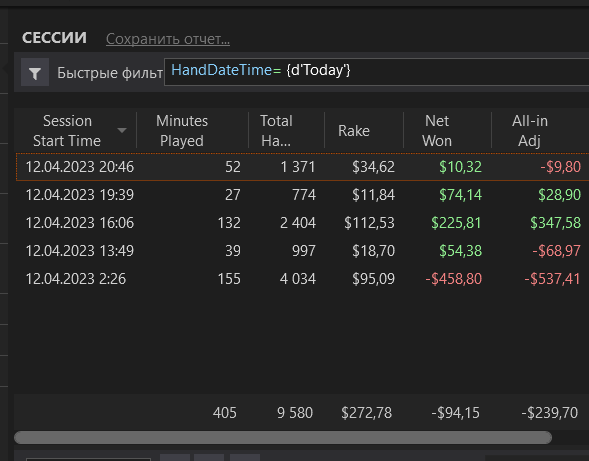
Task: Click the horizontal scrollbar under the table
Action: pyautogui.click(x=283, y=437)
